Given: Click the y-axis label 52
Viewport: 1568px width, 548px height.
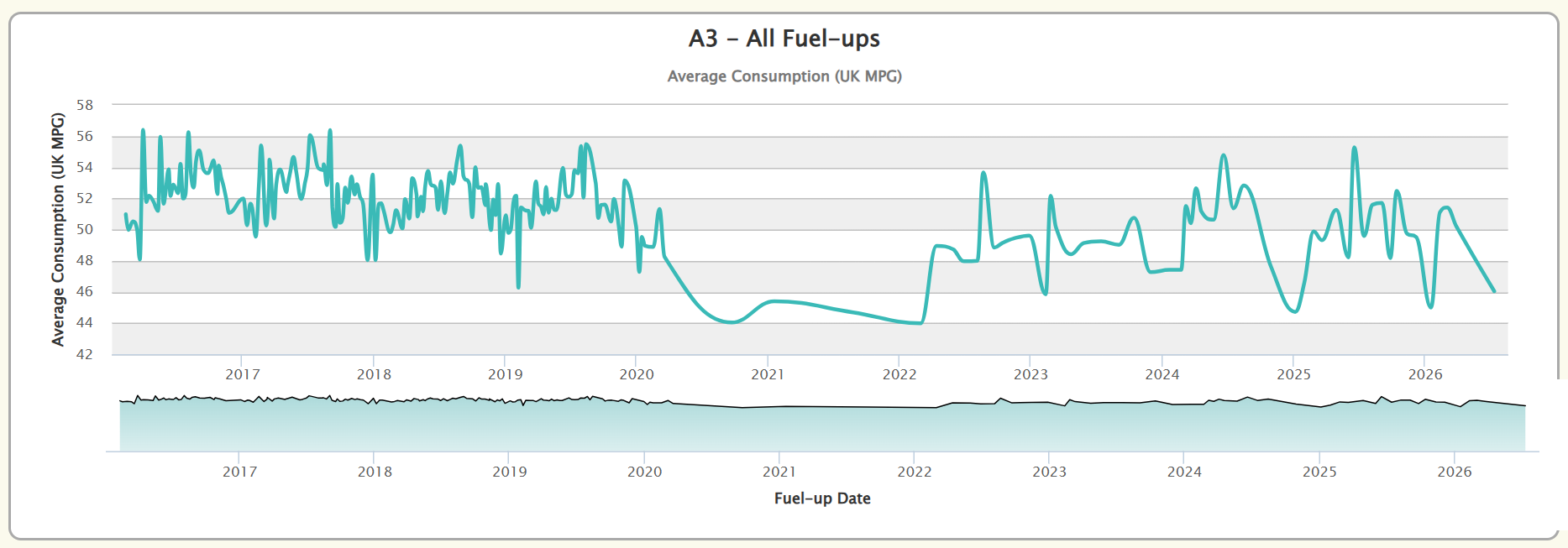Looking at the screenshot, I should pos(85,198).
